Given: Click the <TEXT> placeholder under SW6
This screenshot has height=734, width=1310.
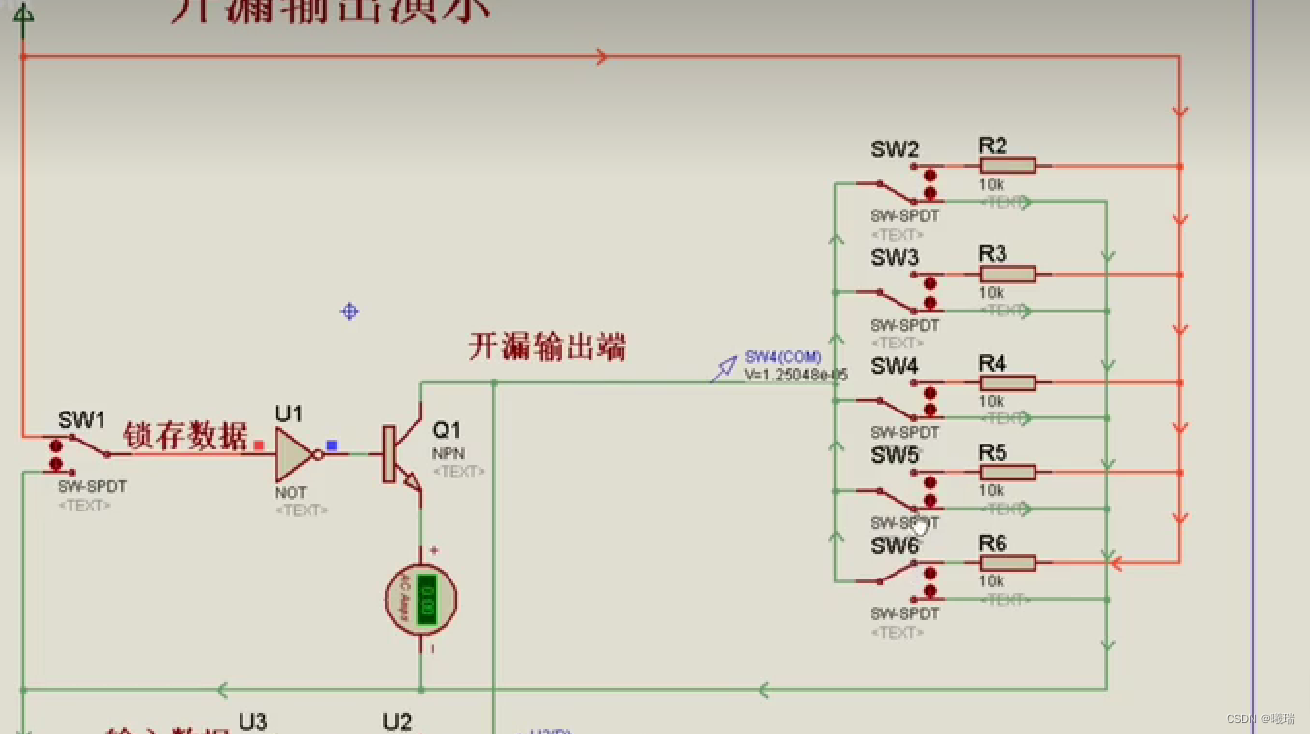Looking at the screenshot, I should coord(897,633).
